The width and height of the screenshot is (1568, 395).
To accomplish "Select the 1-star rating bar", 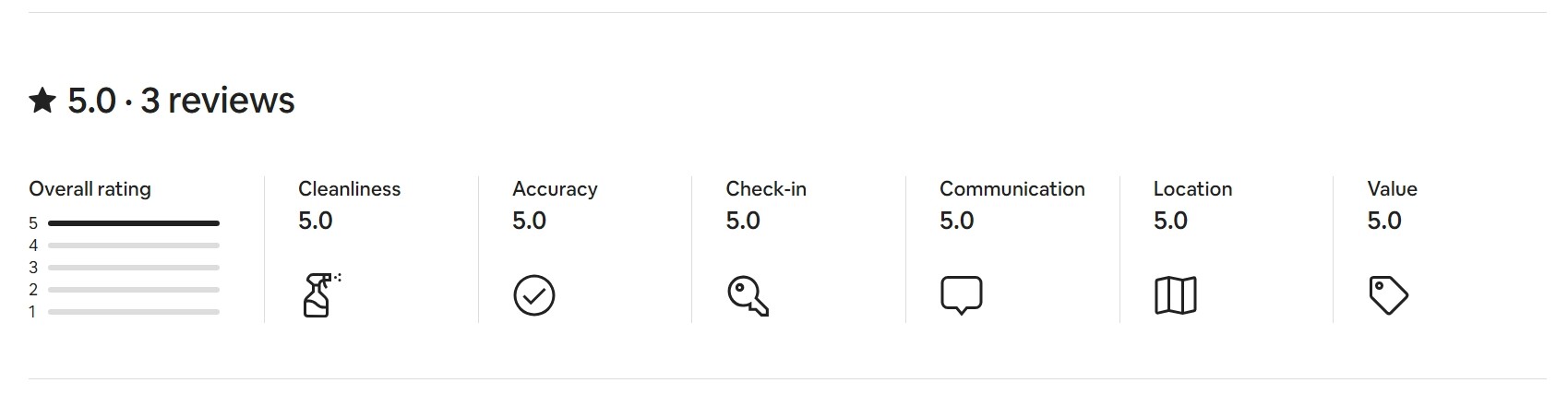I will (x=133, y=312).
